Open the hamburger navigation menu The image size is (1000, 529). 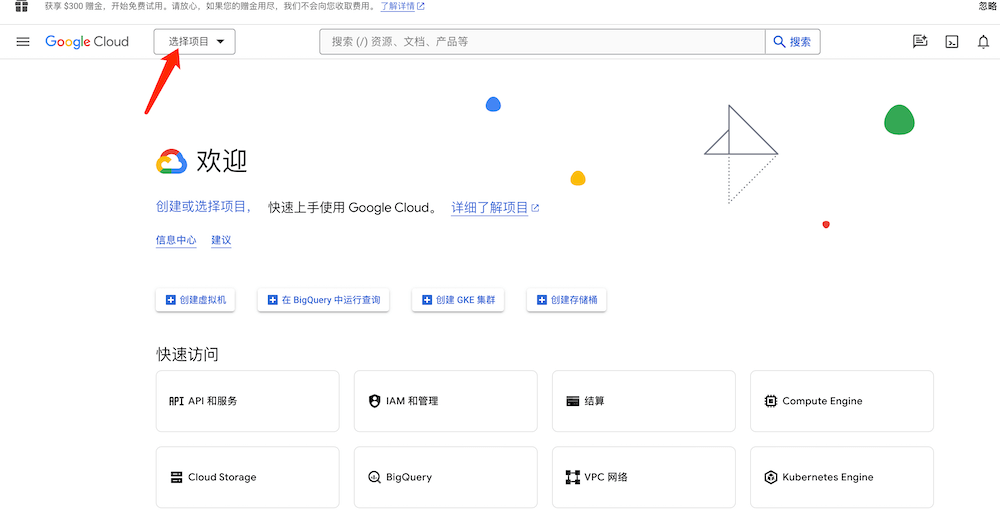pyautogui.click(x=23, y=42)
